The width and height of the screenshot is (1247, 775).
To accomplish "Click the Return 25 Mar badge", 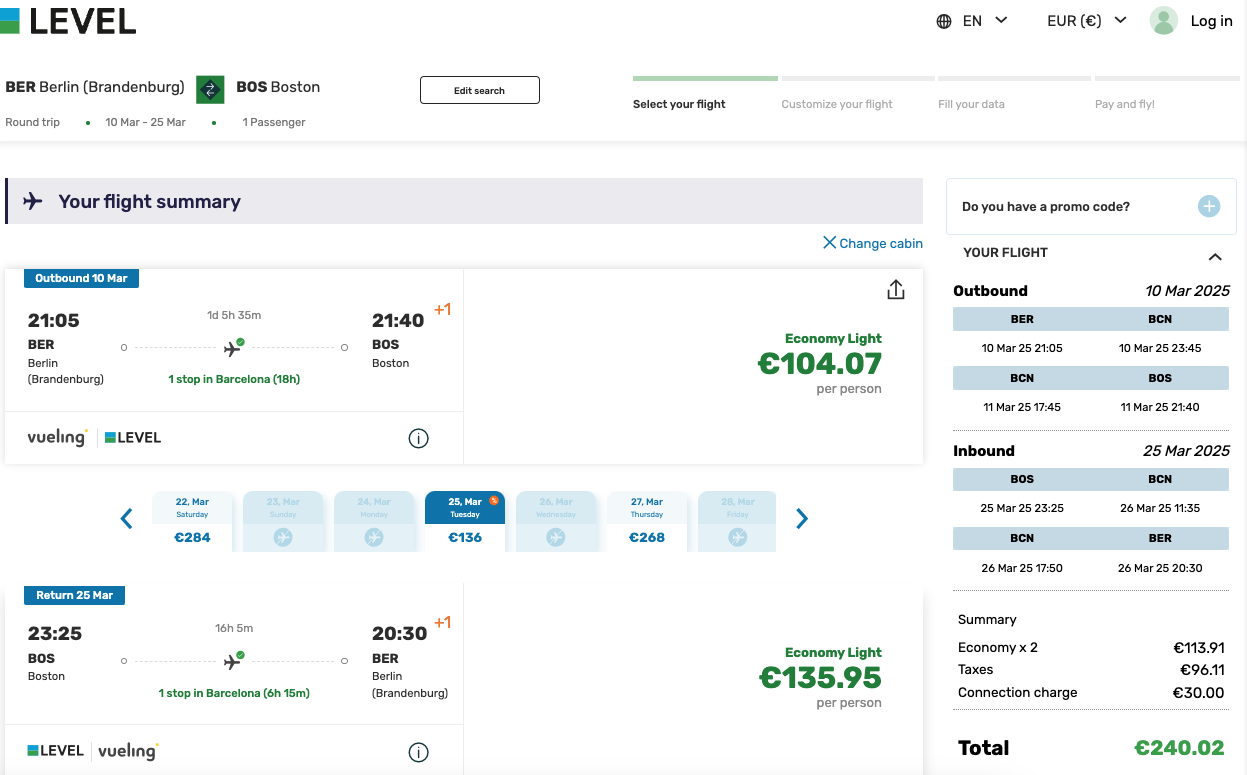I will tap(75, 595).
